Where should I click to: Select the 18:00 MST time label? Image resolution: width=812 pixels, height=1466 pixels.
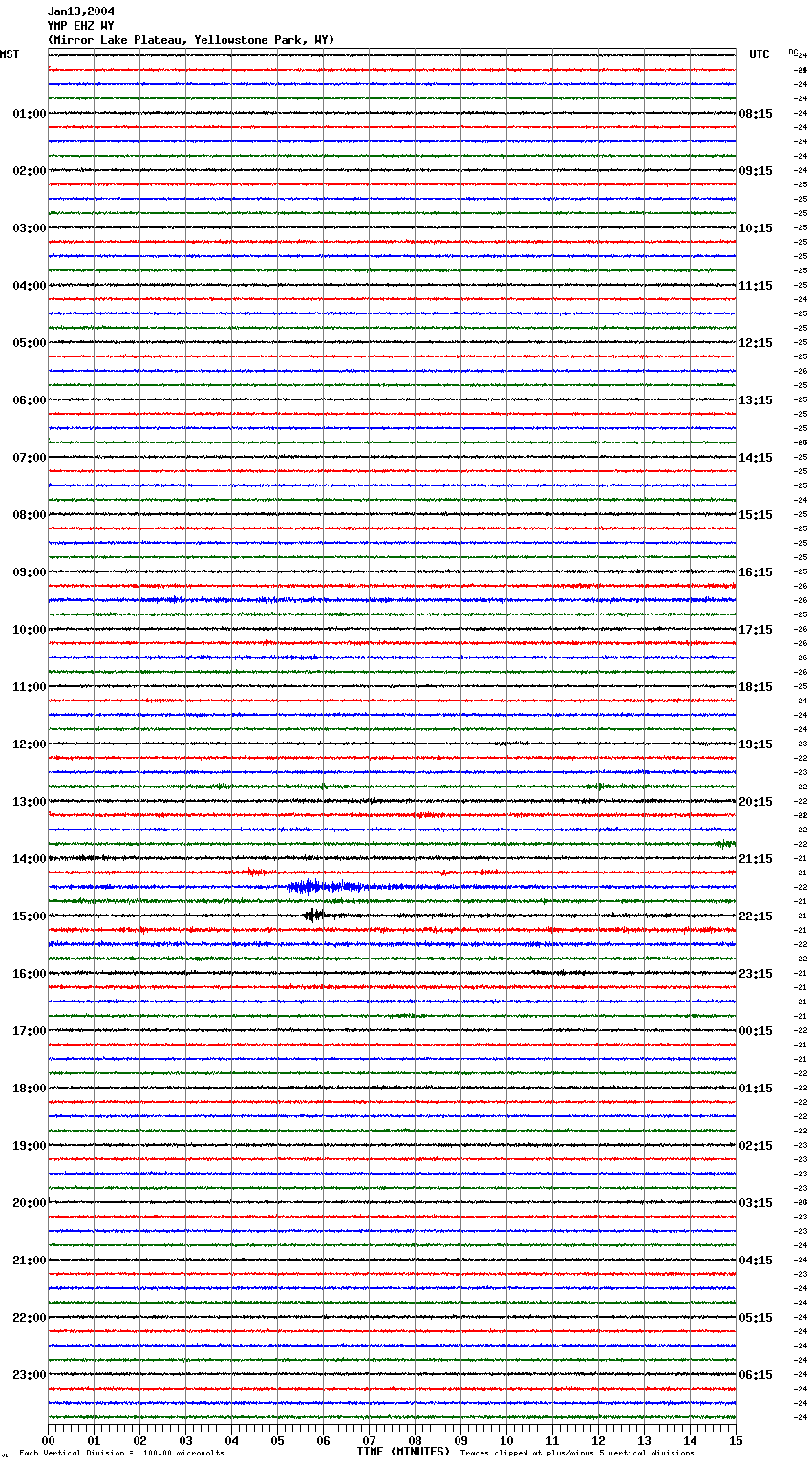pos(30,1089)
